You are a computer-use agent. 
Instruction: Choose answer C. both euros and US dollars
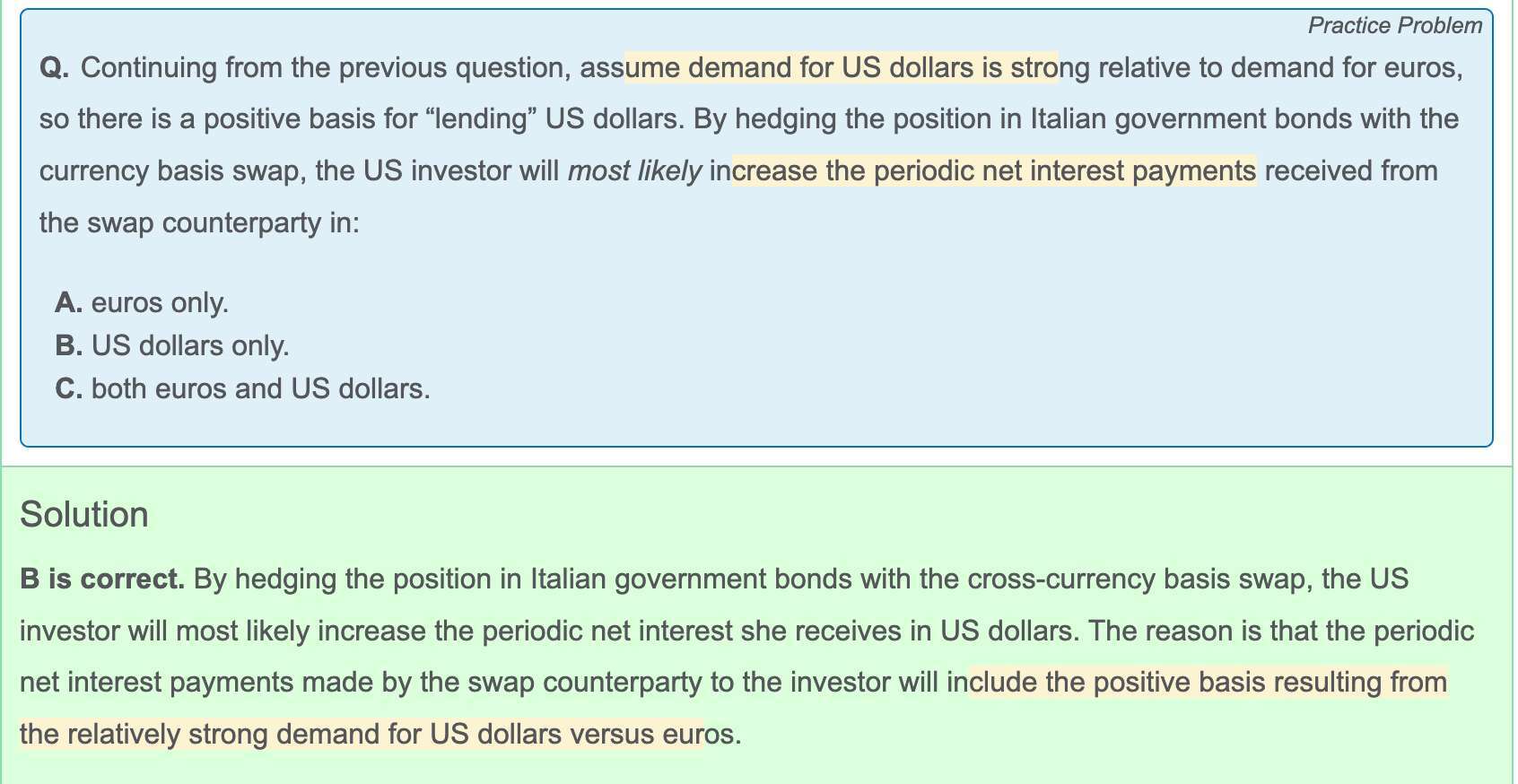(x=242, y=389)
